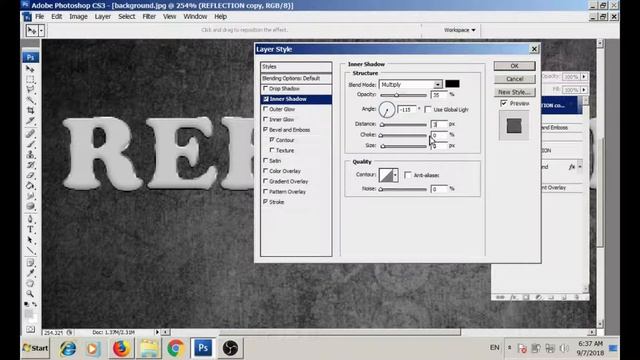
Task: Select the Hand tool
Action: (30, 283)
